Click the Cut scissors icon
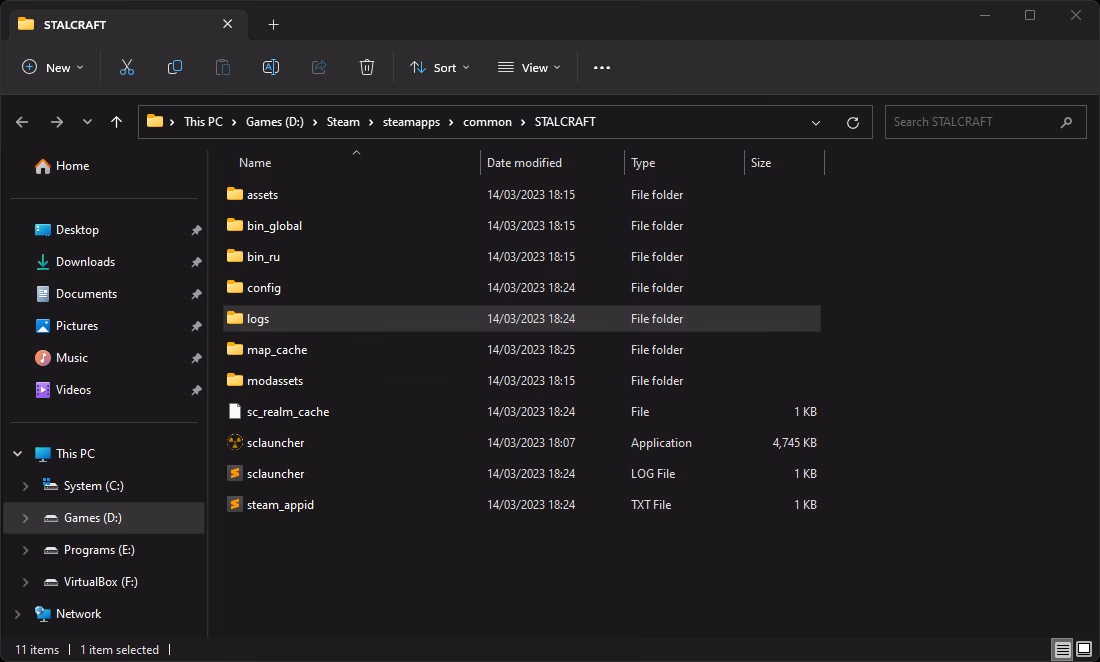Screen dimensions: 1100x662 [126, 67]
